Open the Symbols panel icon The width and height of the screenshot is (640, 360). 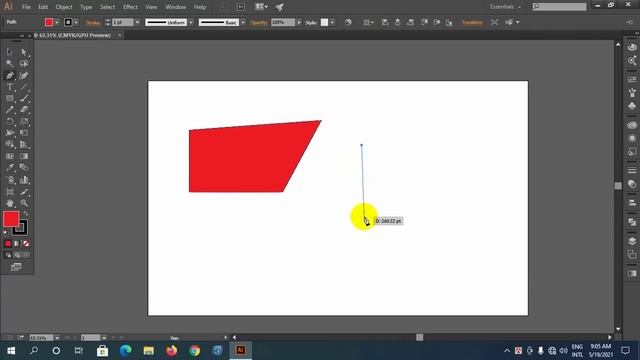click(632, 106)
